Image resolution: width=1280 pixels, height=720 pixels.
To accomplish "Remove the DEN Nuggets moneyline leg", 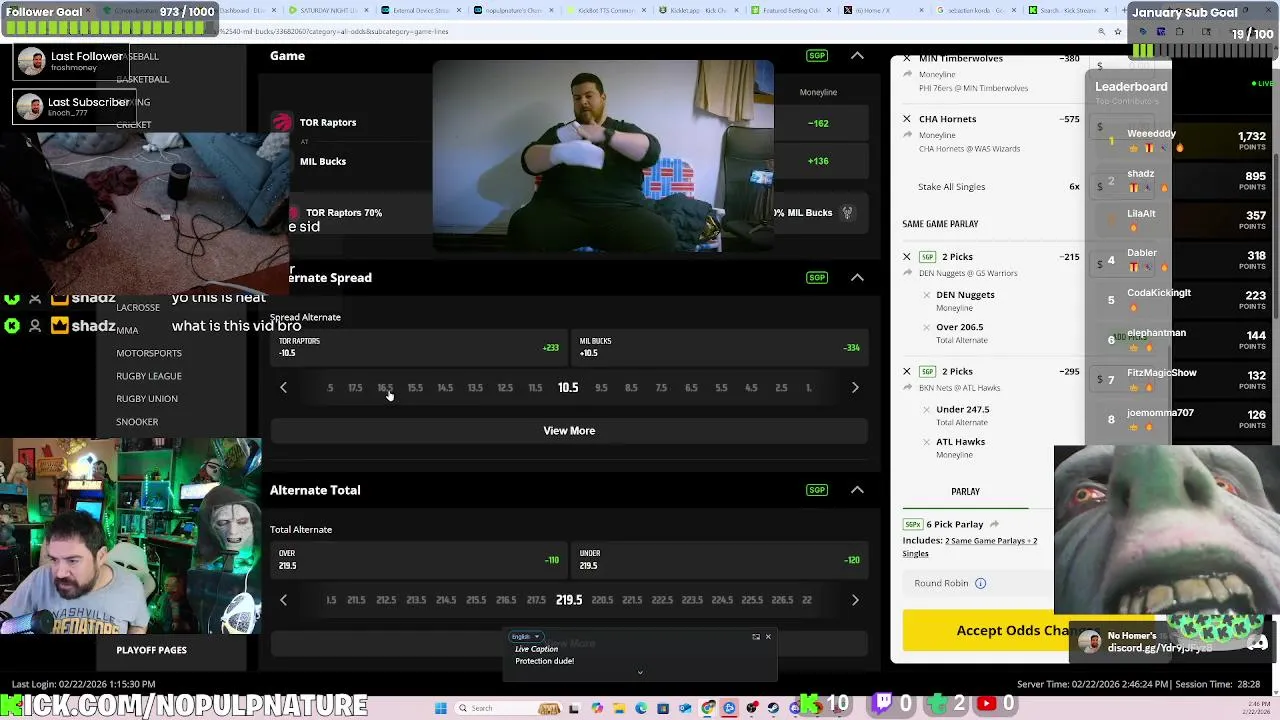I will pyautogui.click(x=926, y=295).
